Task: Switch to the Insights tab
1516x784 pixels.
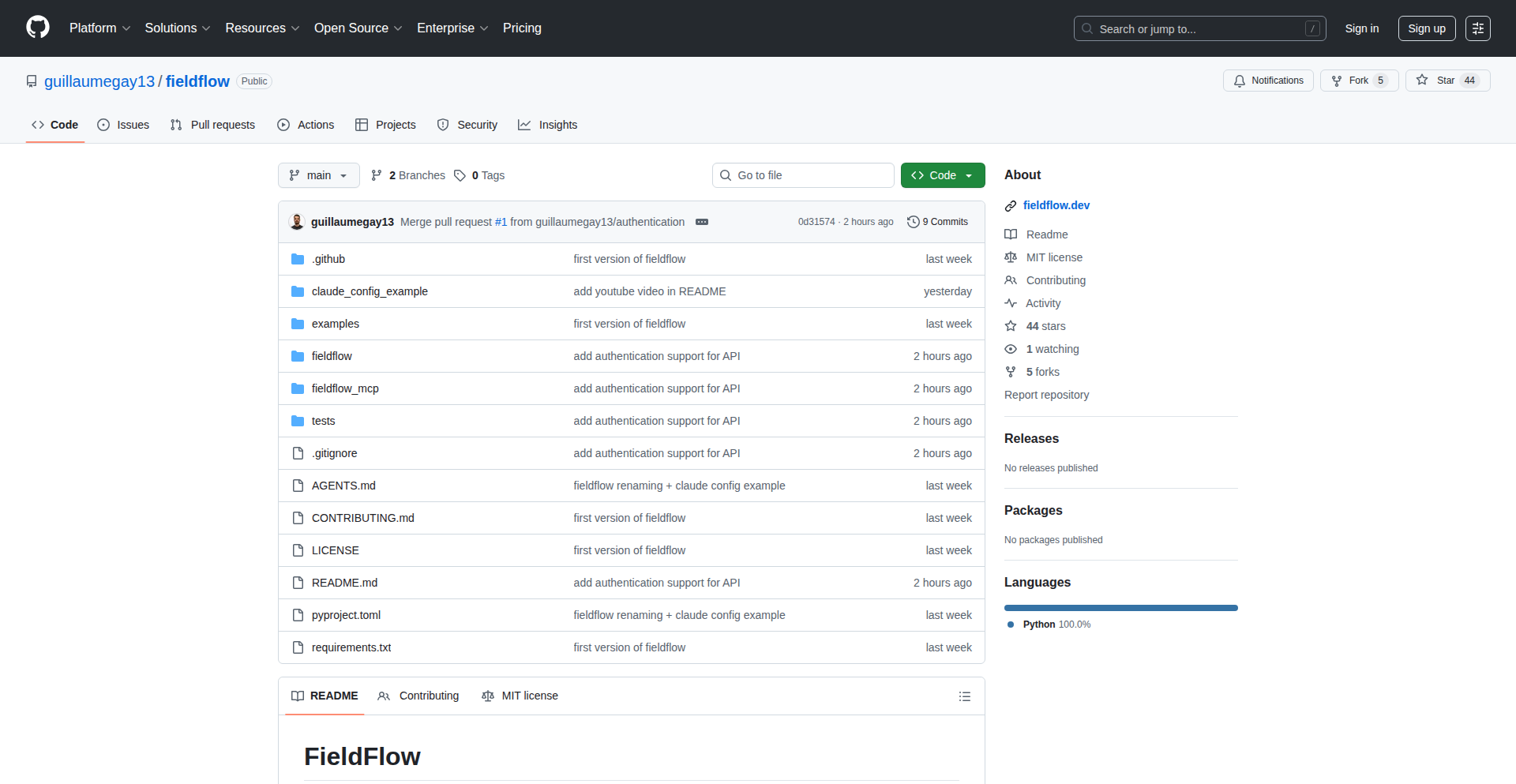Action: coord(547,125)
